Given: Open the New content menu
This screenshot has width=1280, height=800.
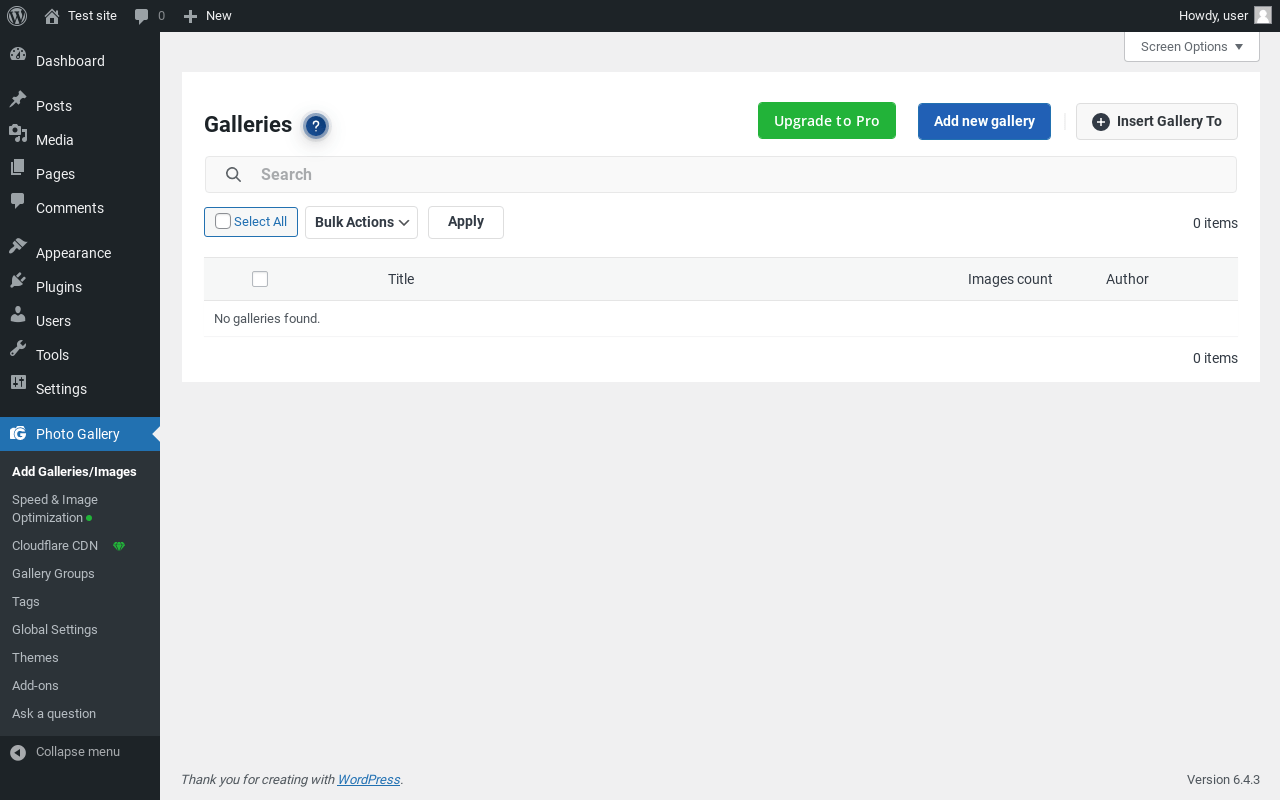Looking at the screenshot, I should coord(208,16).
